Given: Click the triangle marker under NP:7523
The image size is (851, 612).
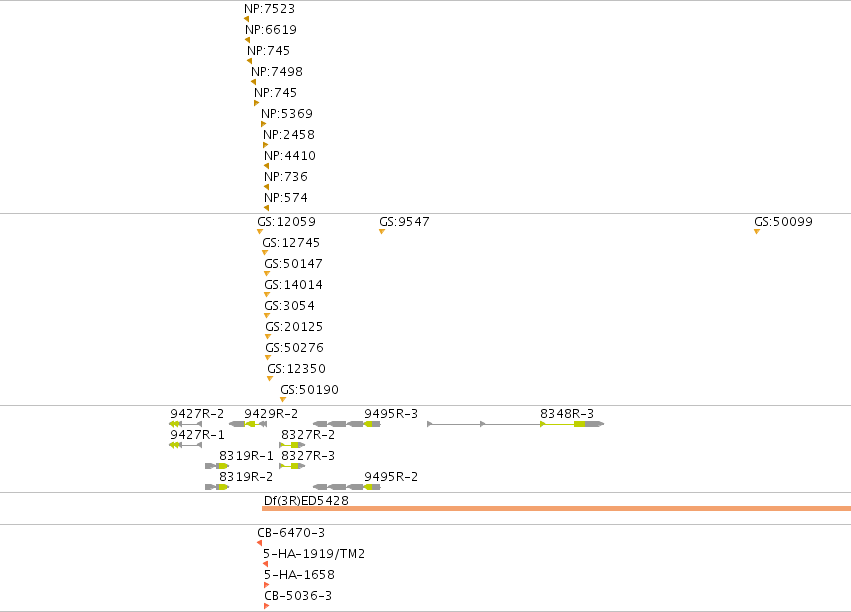Looking at the screenshot, I should [246, 19].
